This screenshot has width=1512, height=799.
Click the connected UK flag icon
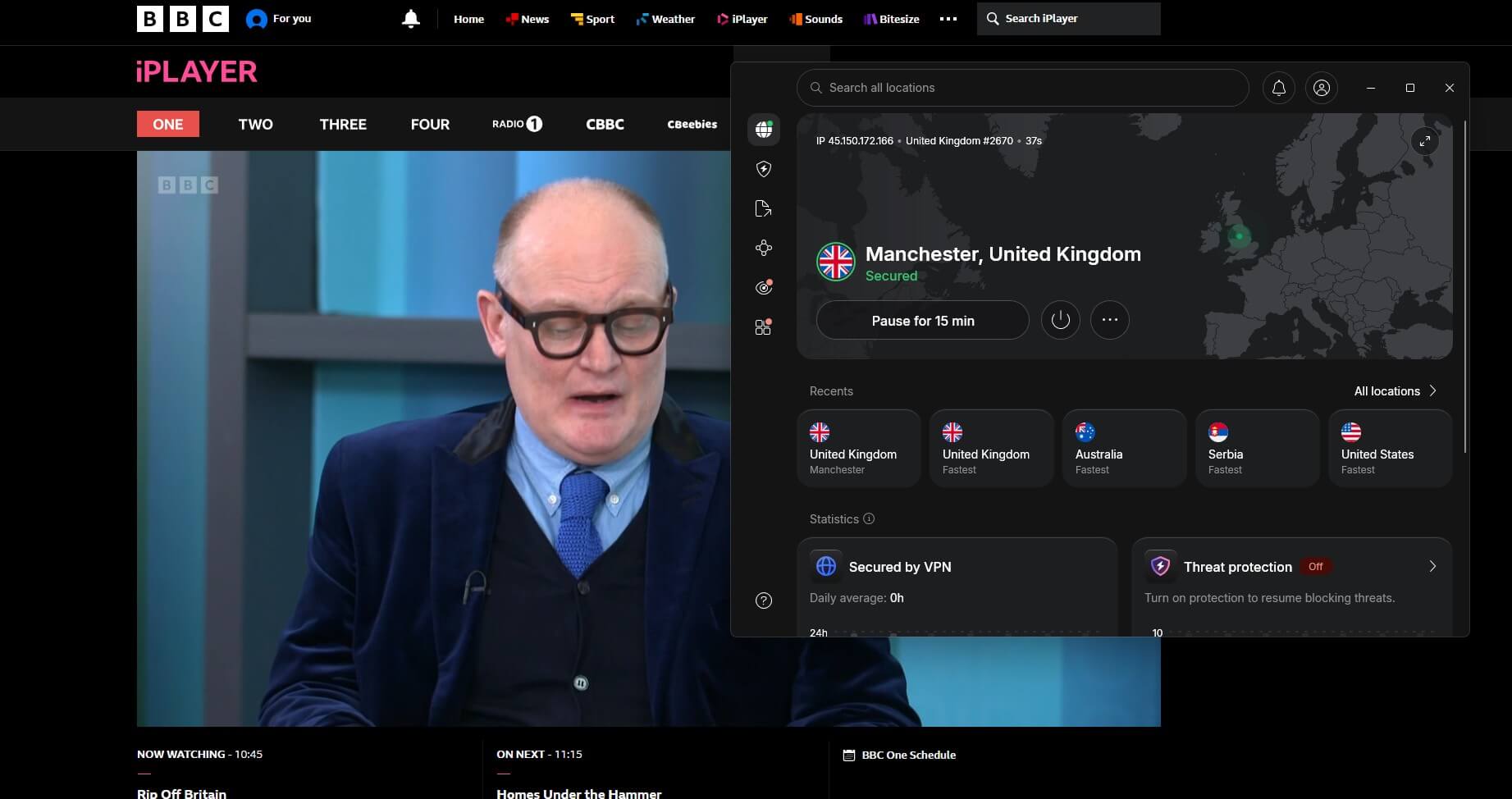point(836,263)
